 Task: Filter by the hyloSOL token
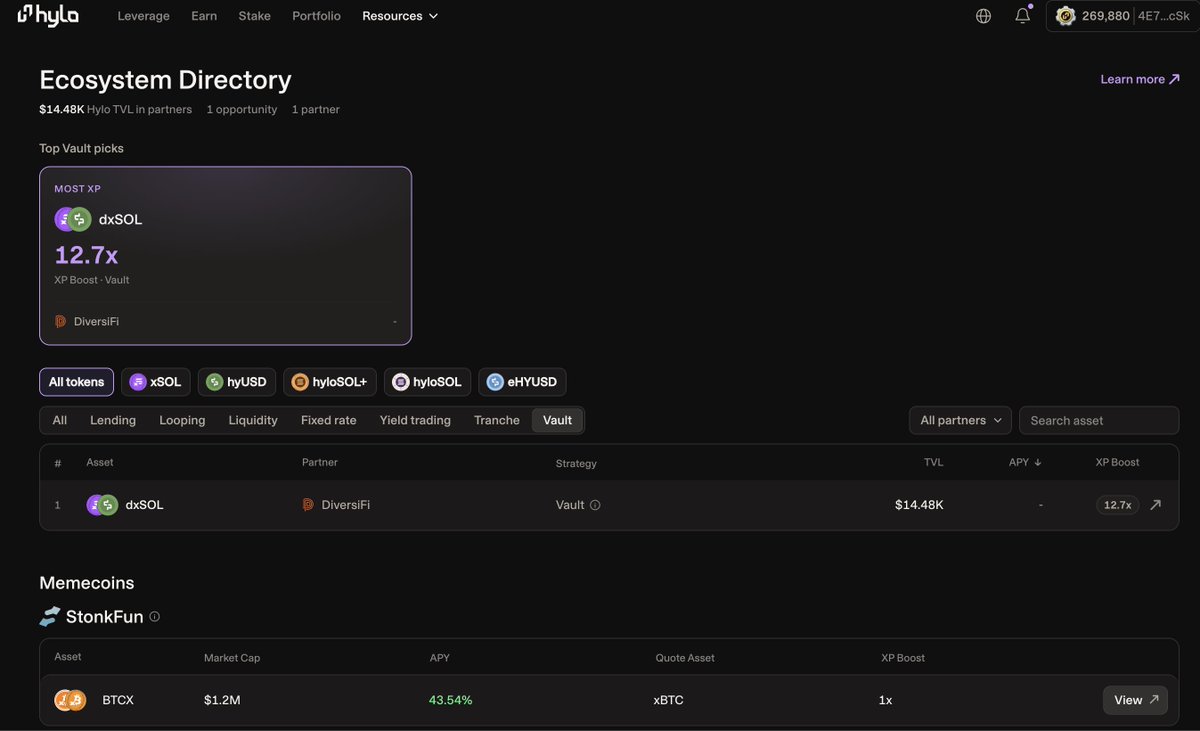point(427,382)
